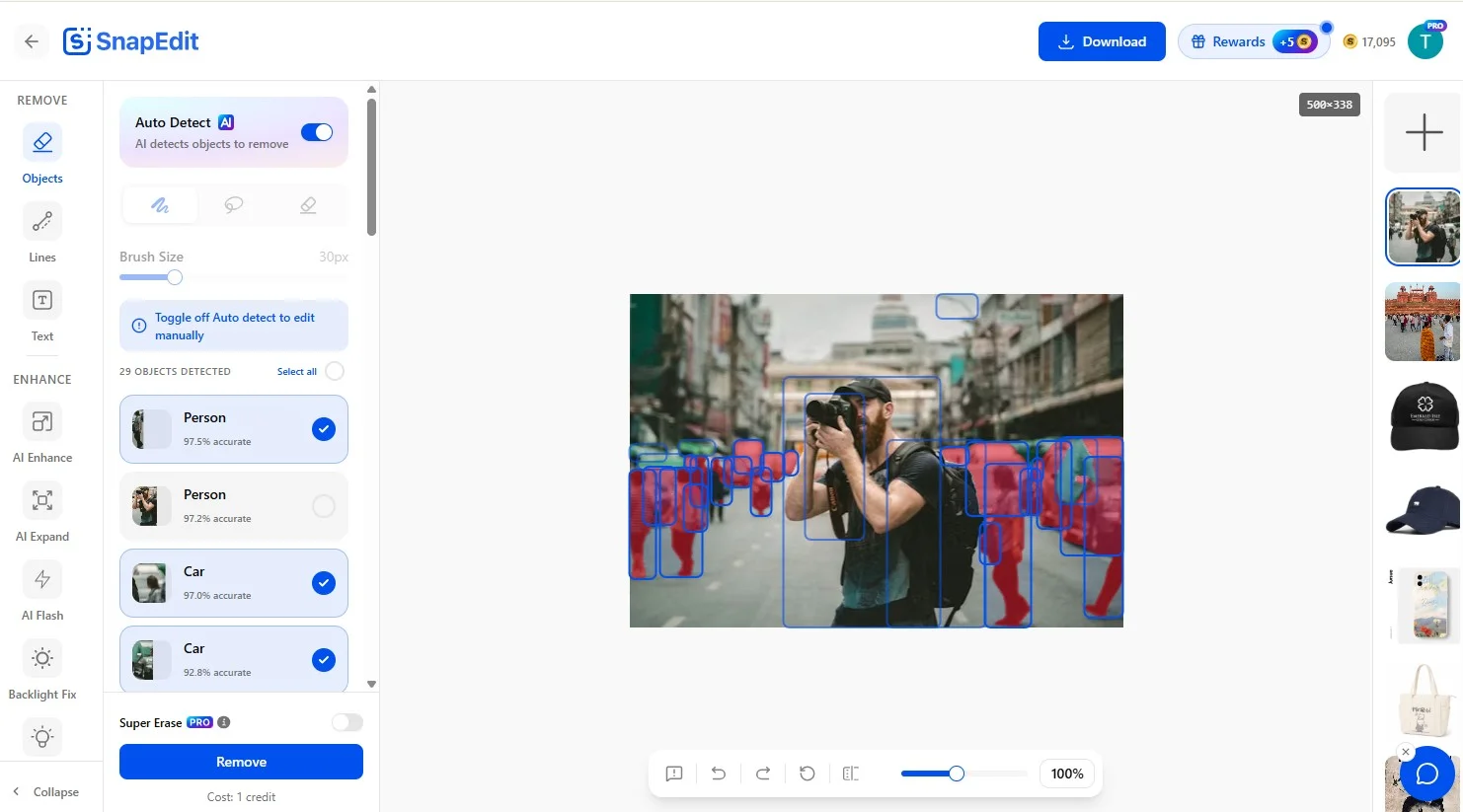Select the Red Fort crowd thumbnail
Viewport: 1463px width, 812px height.
(x=1423, y=322)
